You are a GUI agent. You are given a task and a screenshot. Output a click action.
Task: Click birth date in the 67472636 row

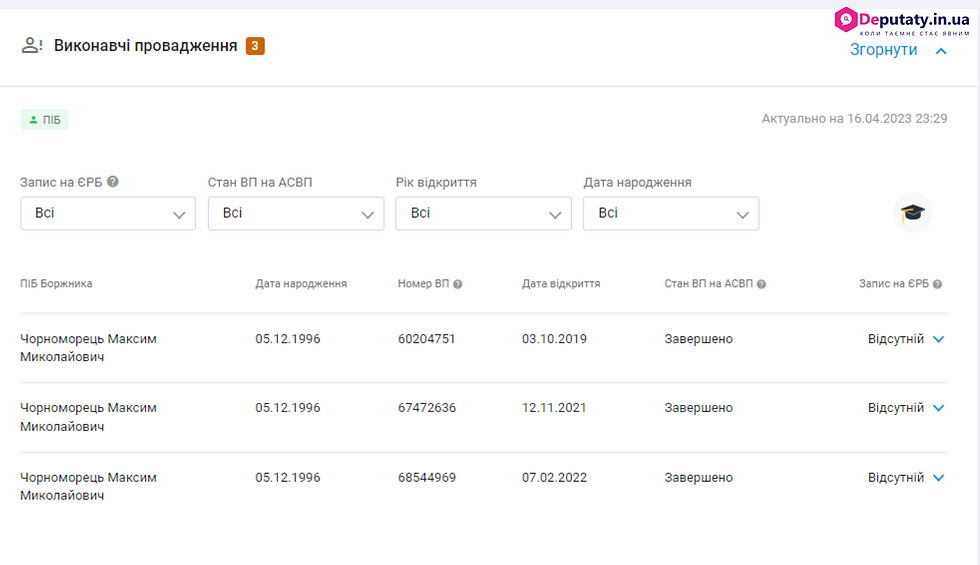pyautogui.click(x=288, y=408)
